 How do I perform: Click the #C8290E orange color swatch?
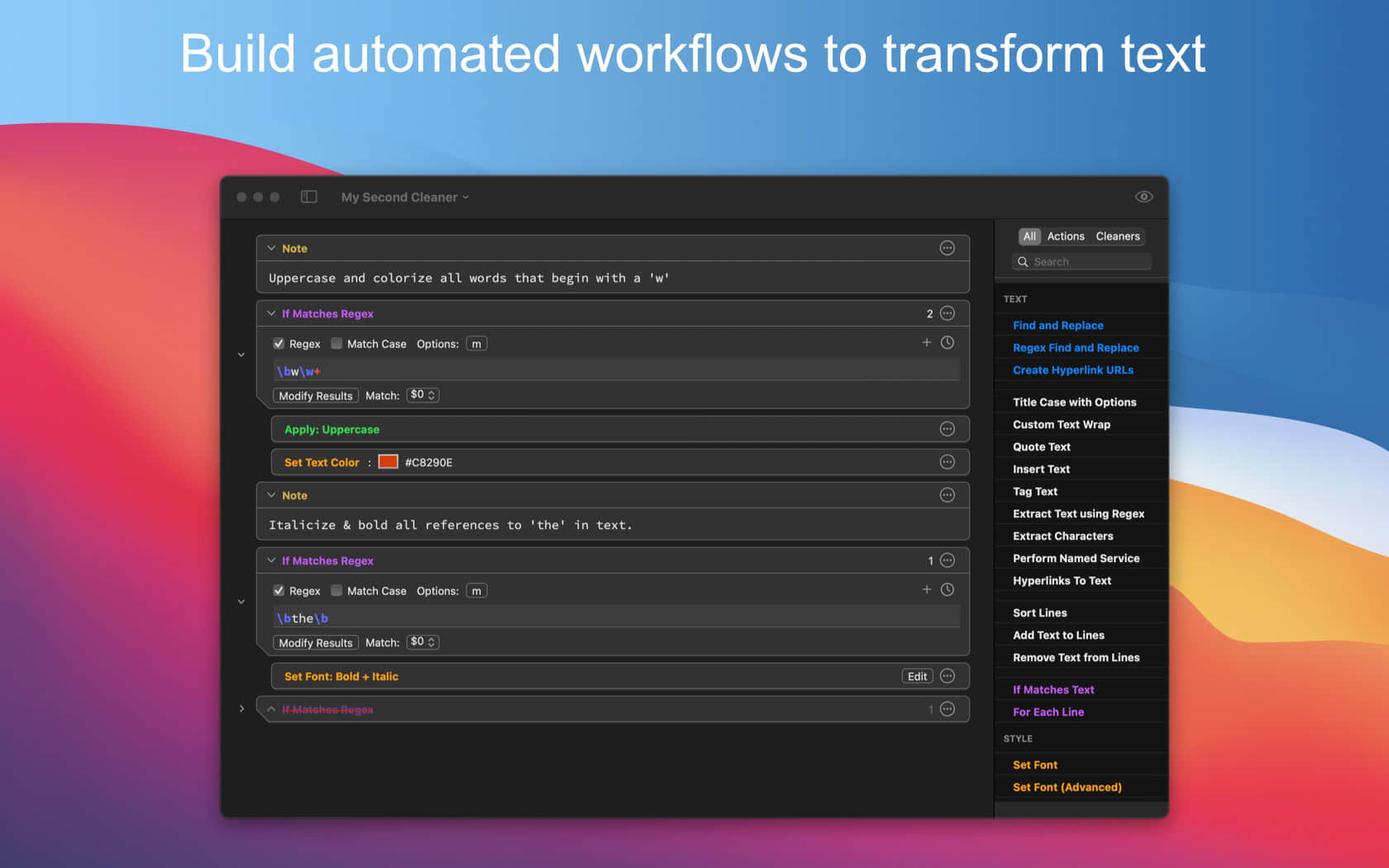click(388, 462)
